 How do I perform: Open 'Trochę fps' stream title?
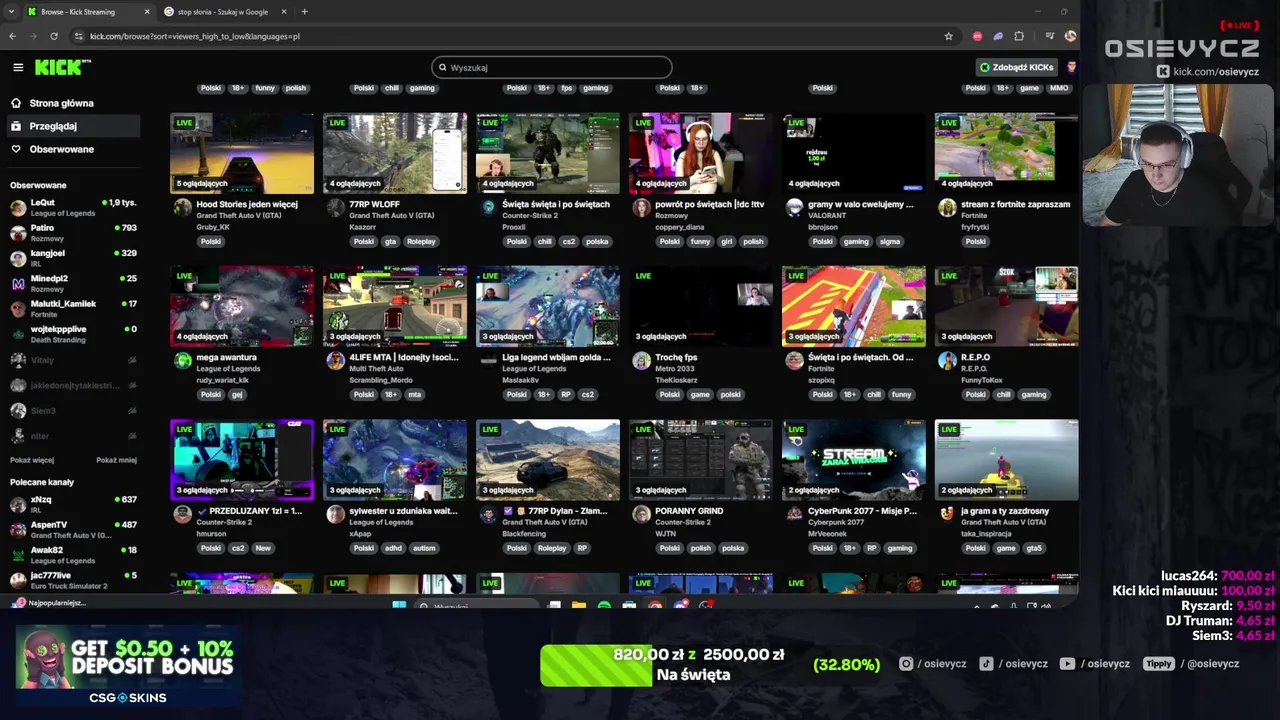click(x=676, y=357)
